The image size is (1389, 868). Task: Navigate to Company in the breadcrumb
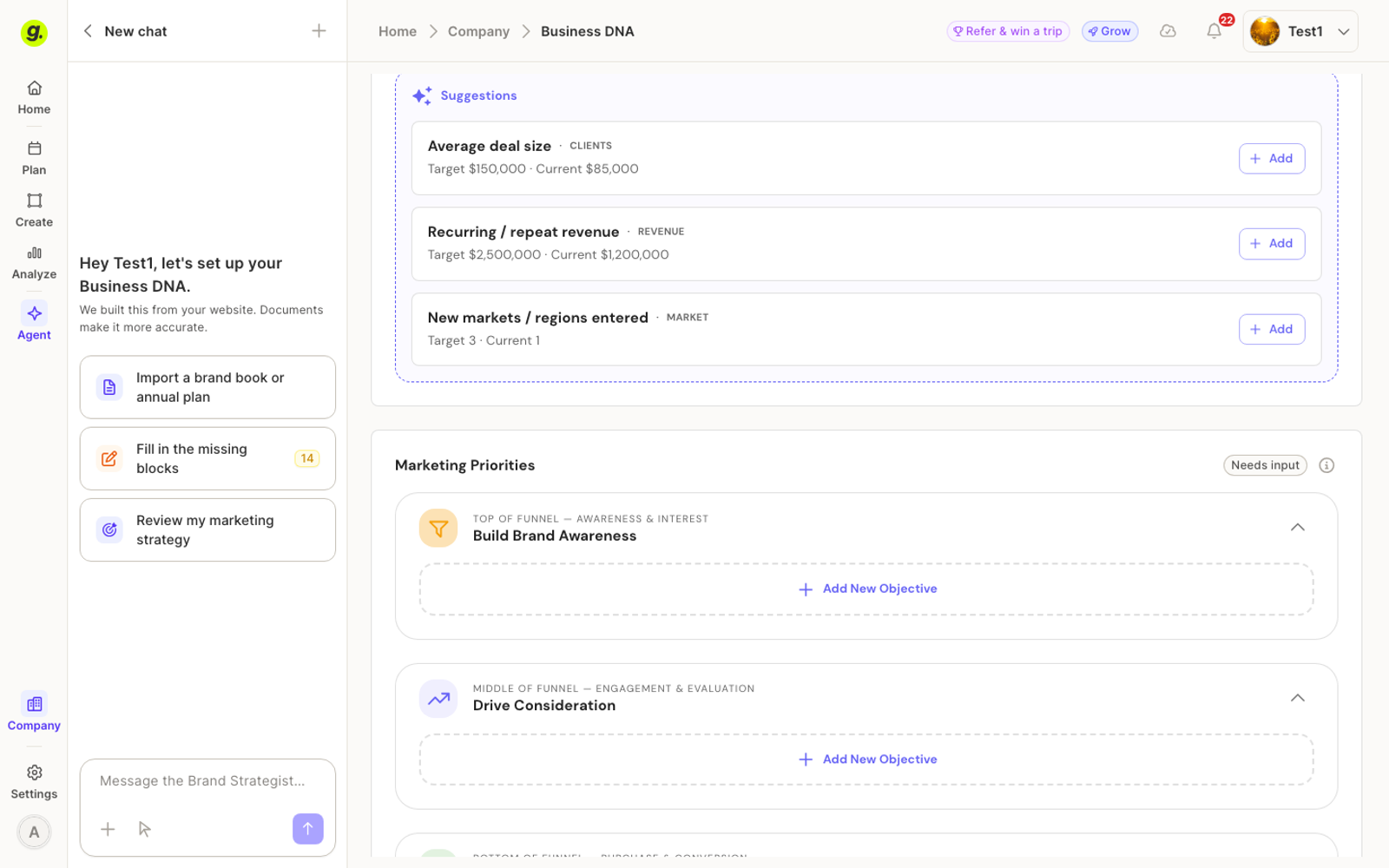coord(478,31)
